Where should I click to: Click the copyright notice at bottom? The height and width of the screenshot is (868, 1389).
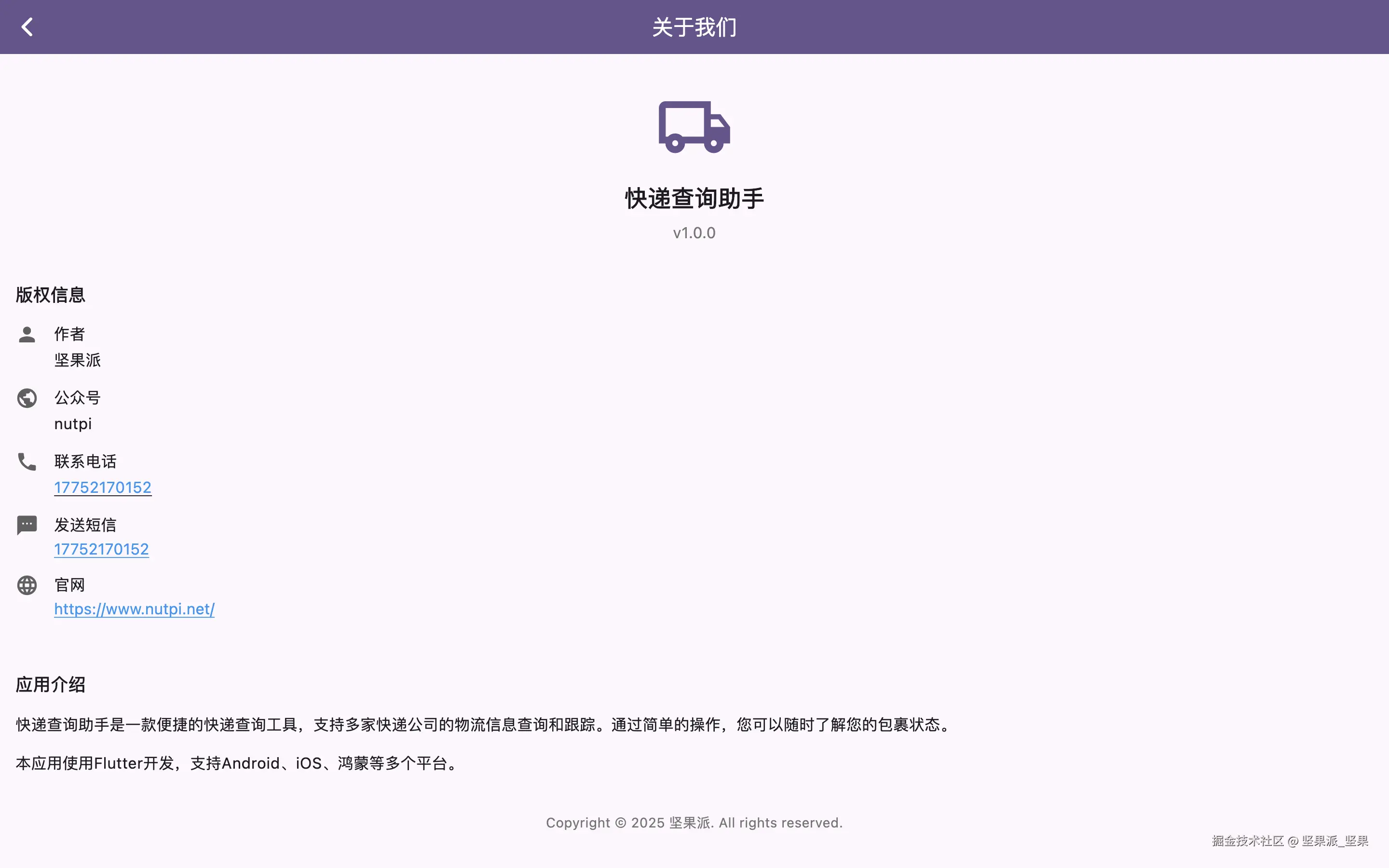694,822
